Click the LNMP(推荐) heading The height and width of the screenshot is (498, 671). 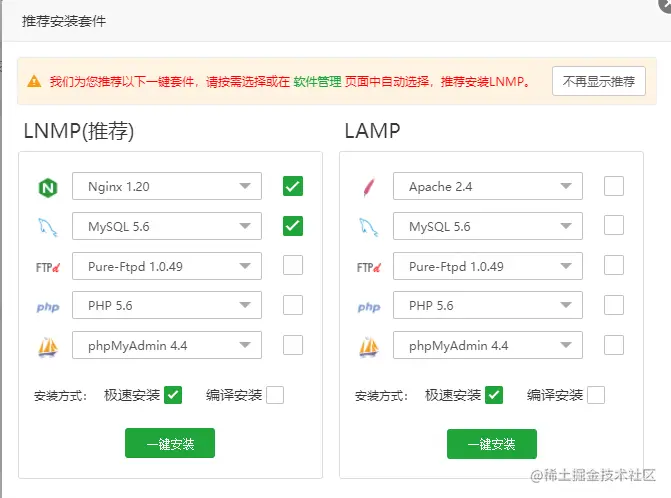pyautogui.click(x=79, y=130)
